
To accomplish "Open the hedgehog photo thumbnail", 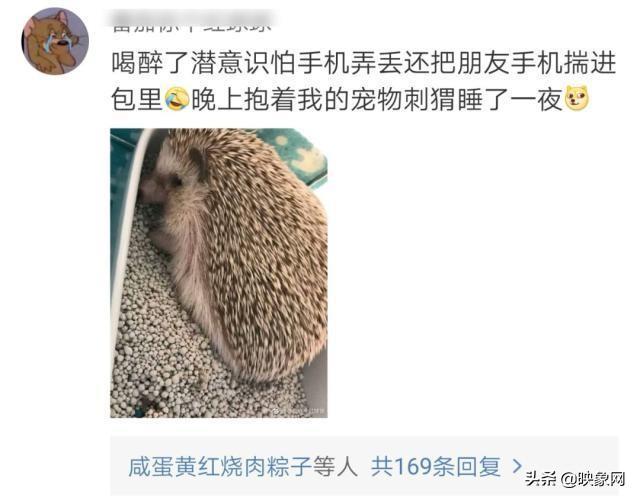I will pos(219,273).
